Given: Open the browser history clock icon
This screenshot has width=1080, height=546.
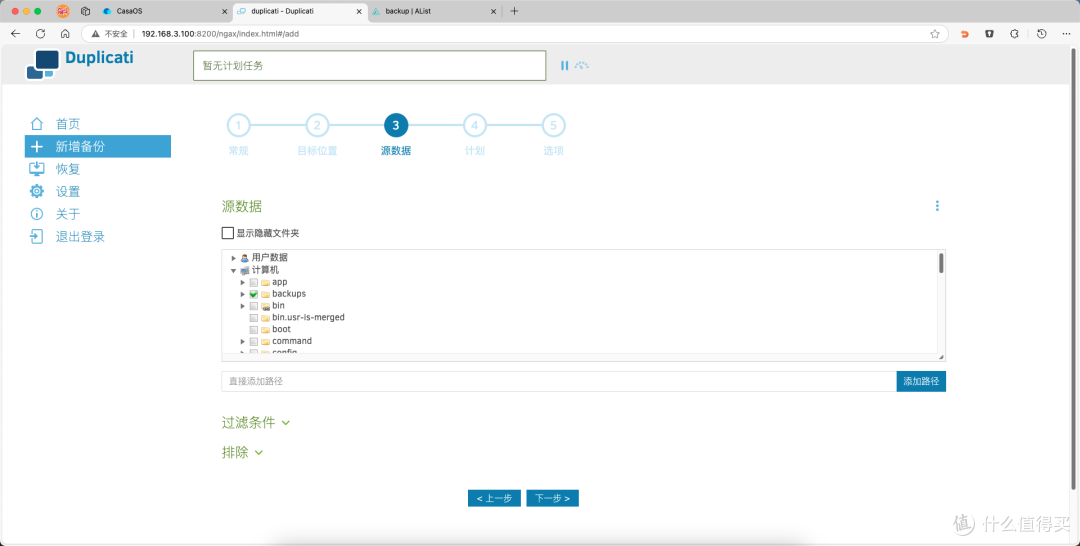Looking at the screenshot, I should [x=1041, y=34].
